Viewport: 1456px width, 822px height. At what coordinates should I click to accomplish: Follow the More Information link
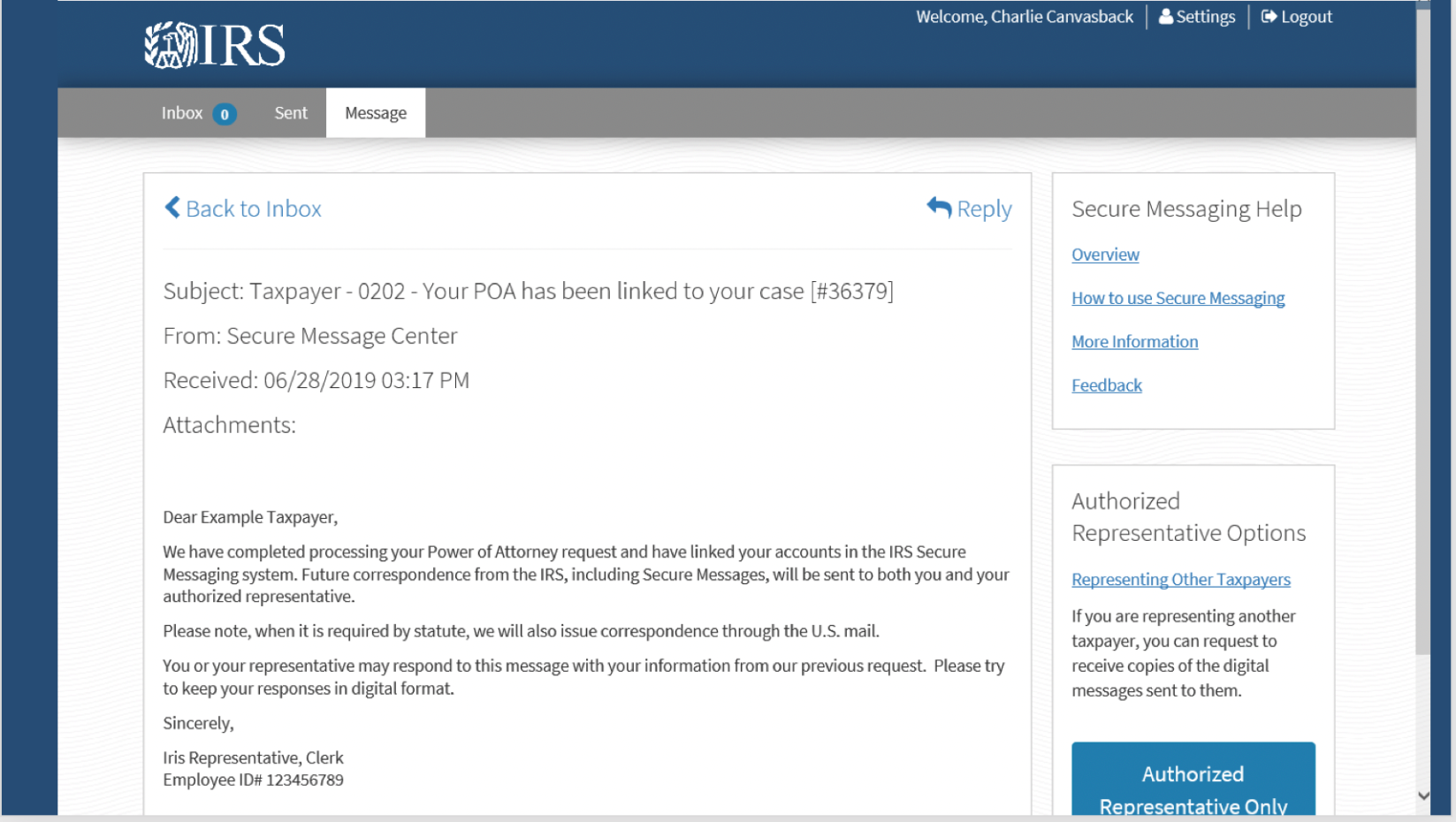[x=1134, y=342]
